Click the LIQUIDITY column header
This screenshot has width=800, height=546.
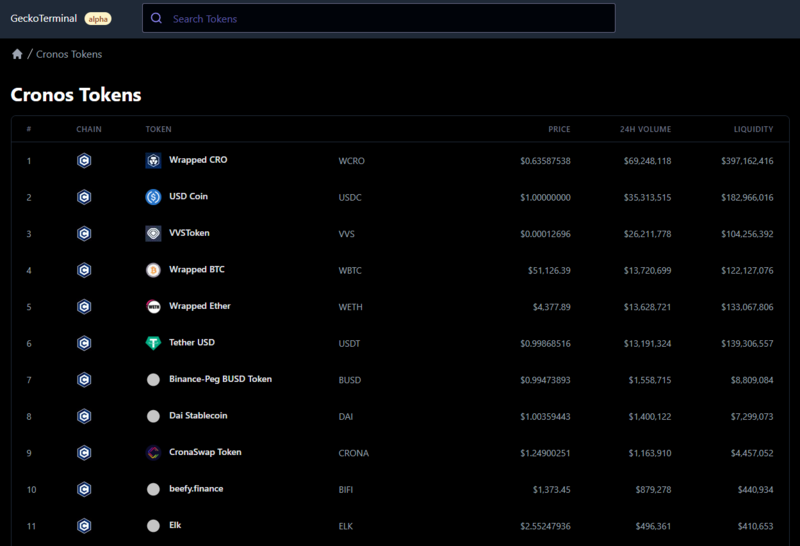754,129
